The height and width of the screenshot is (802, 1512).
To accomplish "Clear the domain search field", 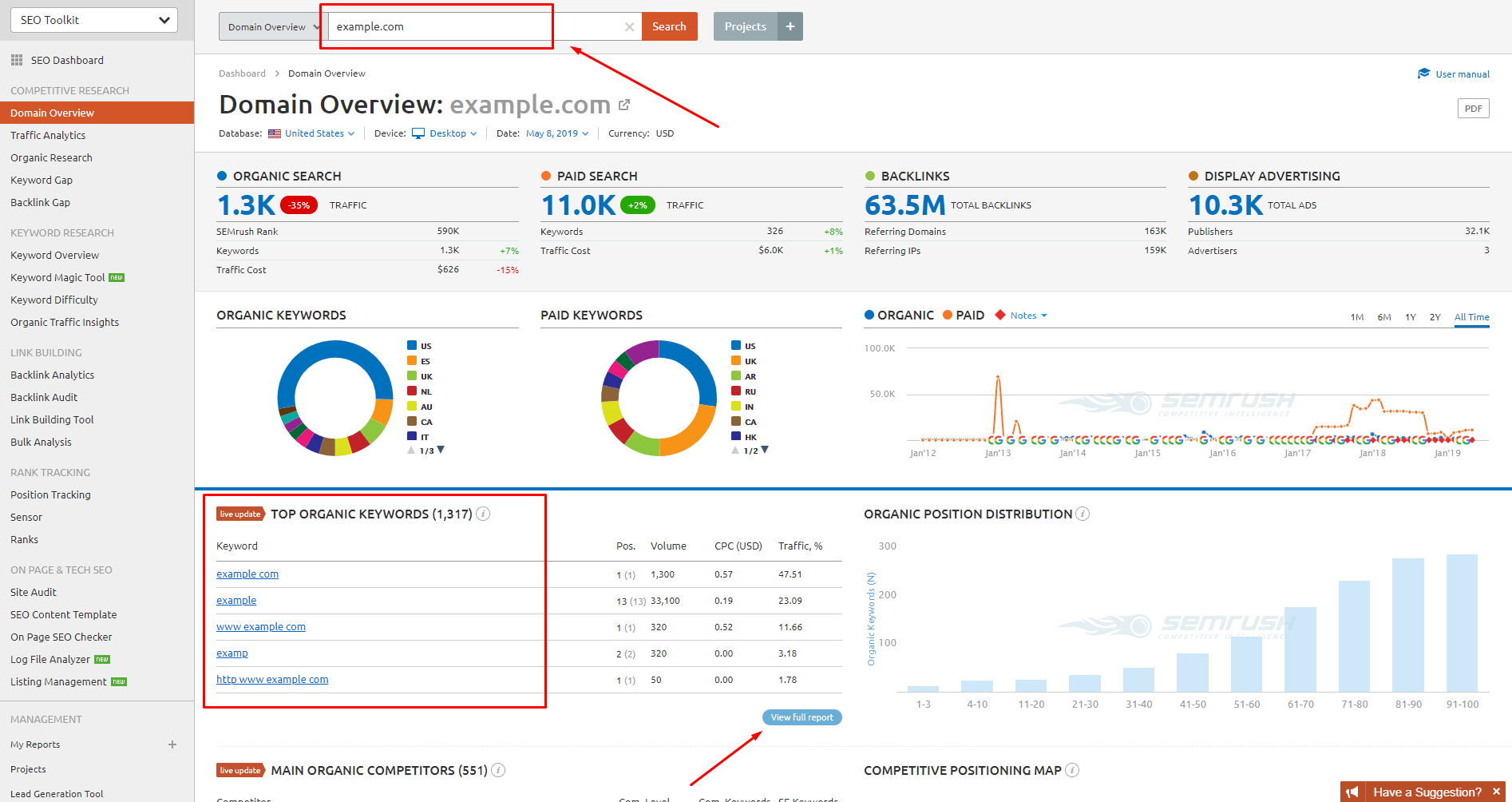I will click(x=629, y=27).
